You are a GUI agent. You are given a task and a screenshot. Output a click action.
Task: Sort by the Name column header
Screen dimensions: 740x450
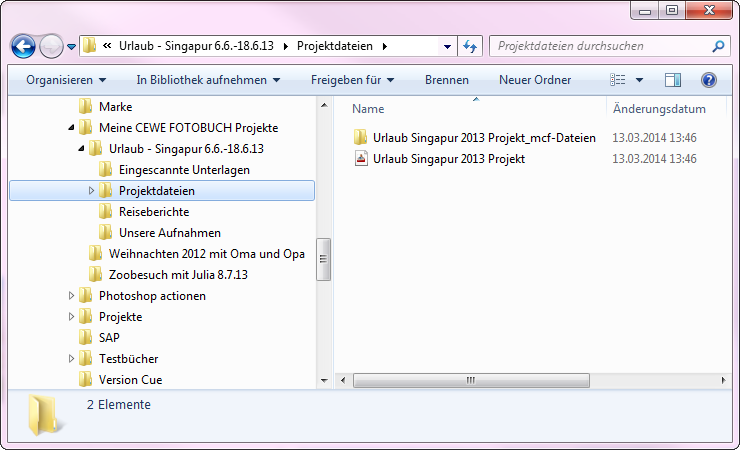coord(368,109)
